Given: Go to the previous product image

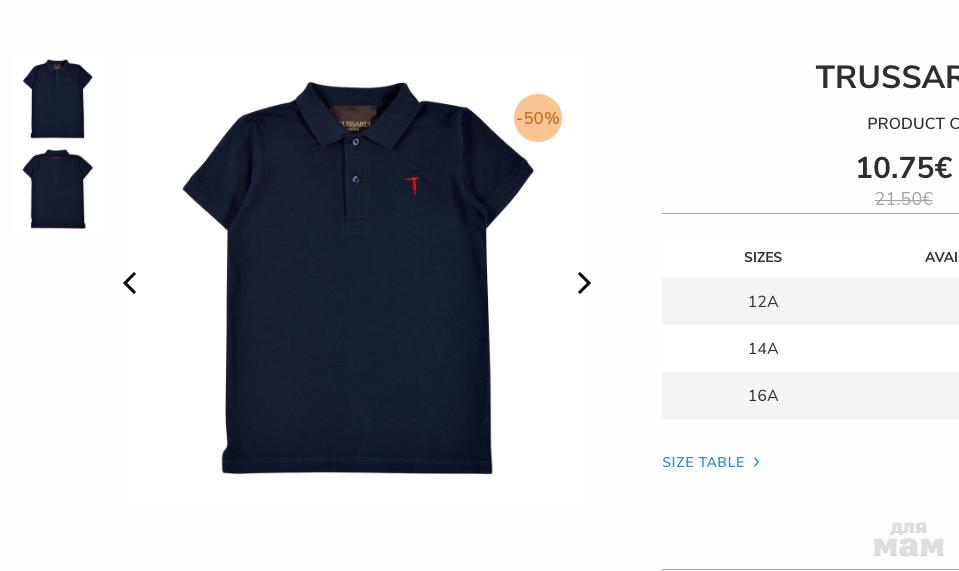Looking at the screenshot, I should click(130, 283).
